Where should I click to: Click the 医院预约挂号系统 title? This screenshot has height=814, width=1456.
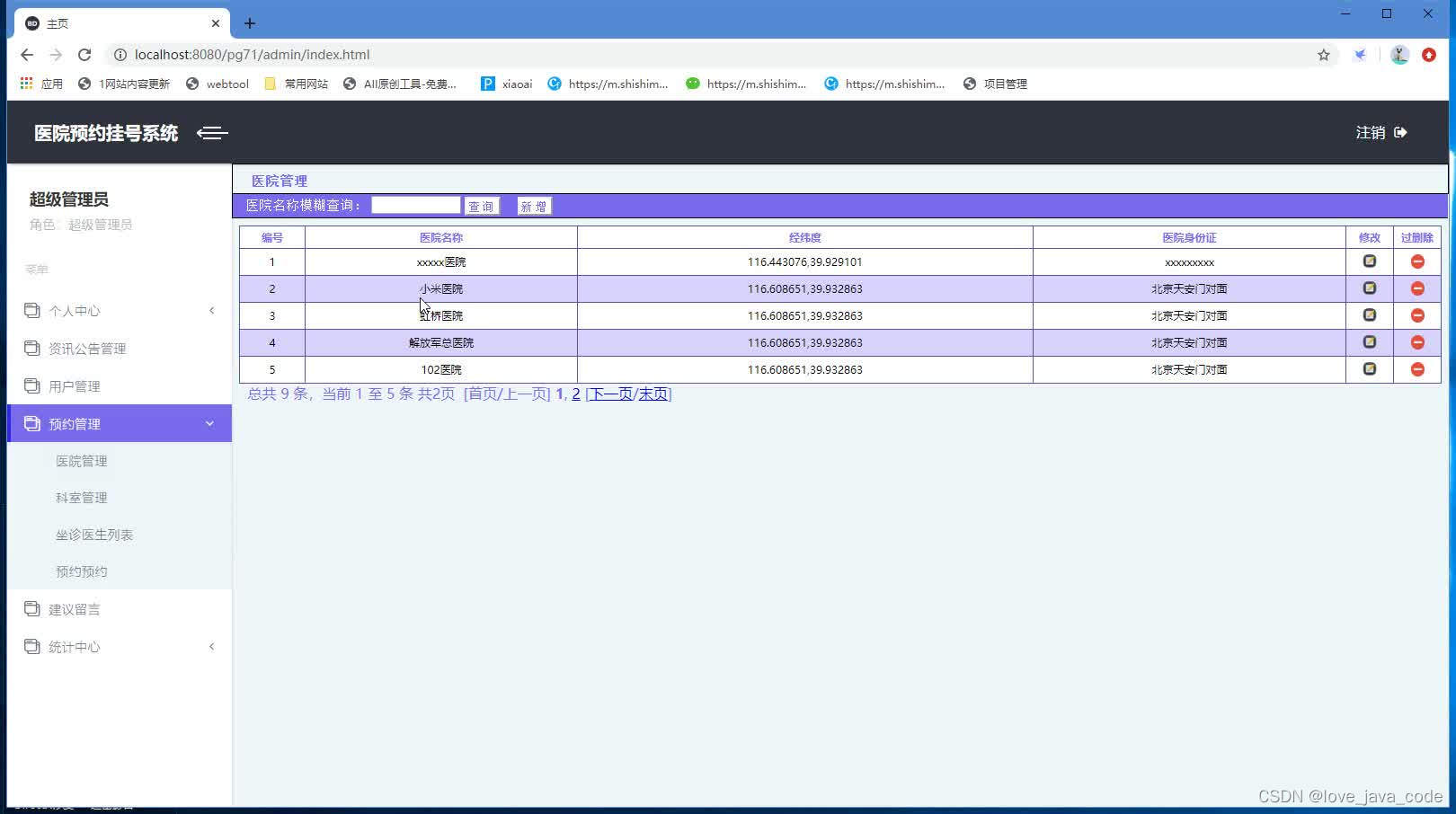click(106, 133)
